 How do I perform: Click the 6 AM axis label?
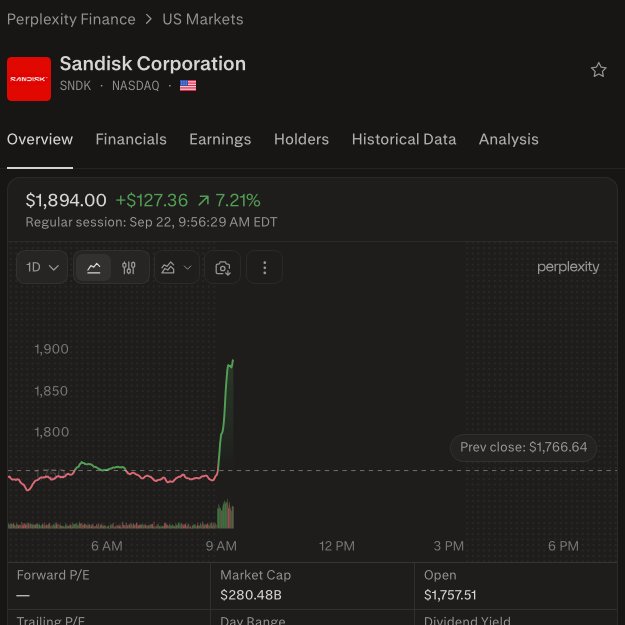[107, 546]
